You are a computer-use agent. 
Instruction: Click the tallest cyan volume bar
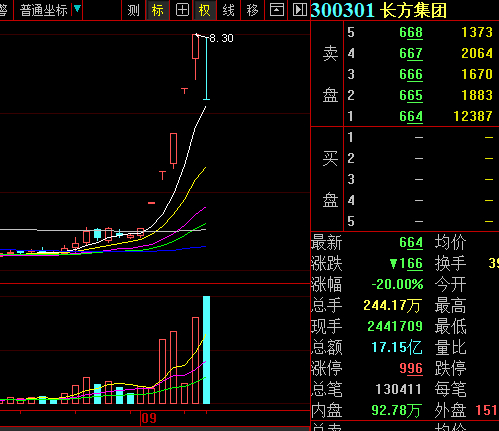pos(207,350)
